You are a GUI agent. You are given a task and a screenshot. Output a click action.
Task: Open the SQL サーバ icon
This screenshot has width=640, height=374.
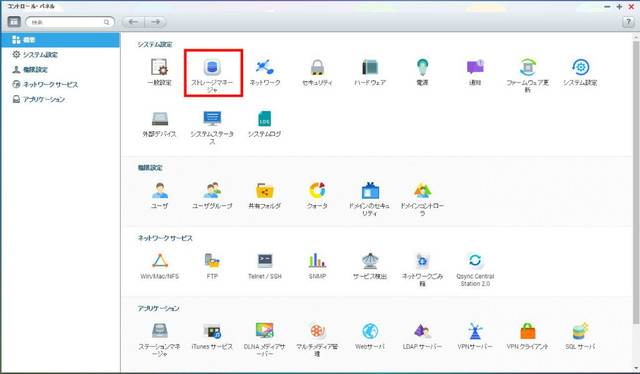[580, 331]
